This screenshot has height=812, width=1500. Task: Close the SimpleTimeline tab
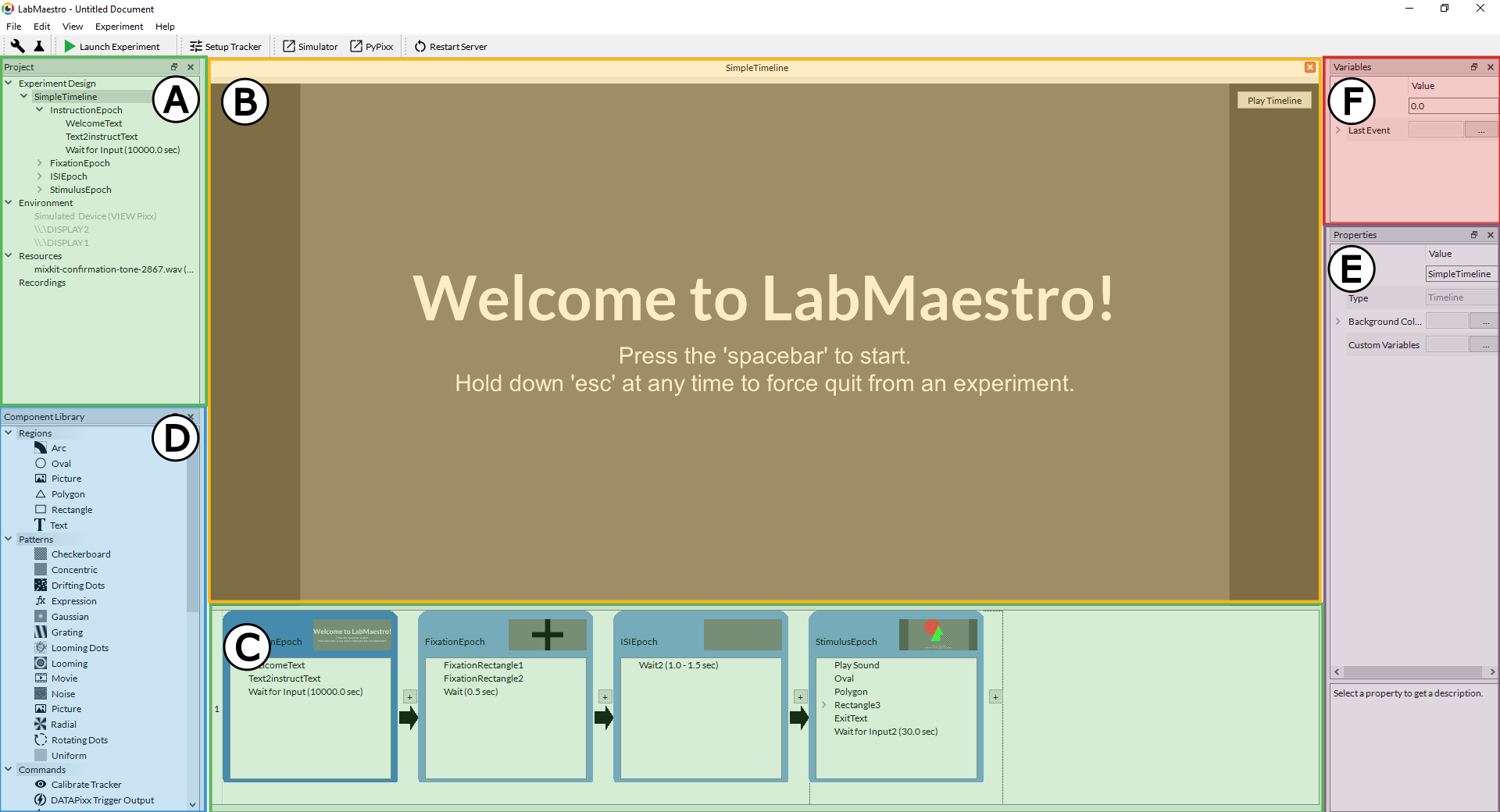(1310, 68)
